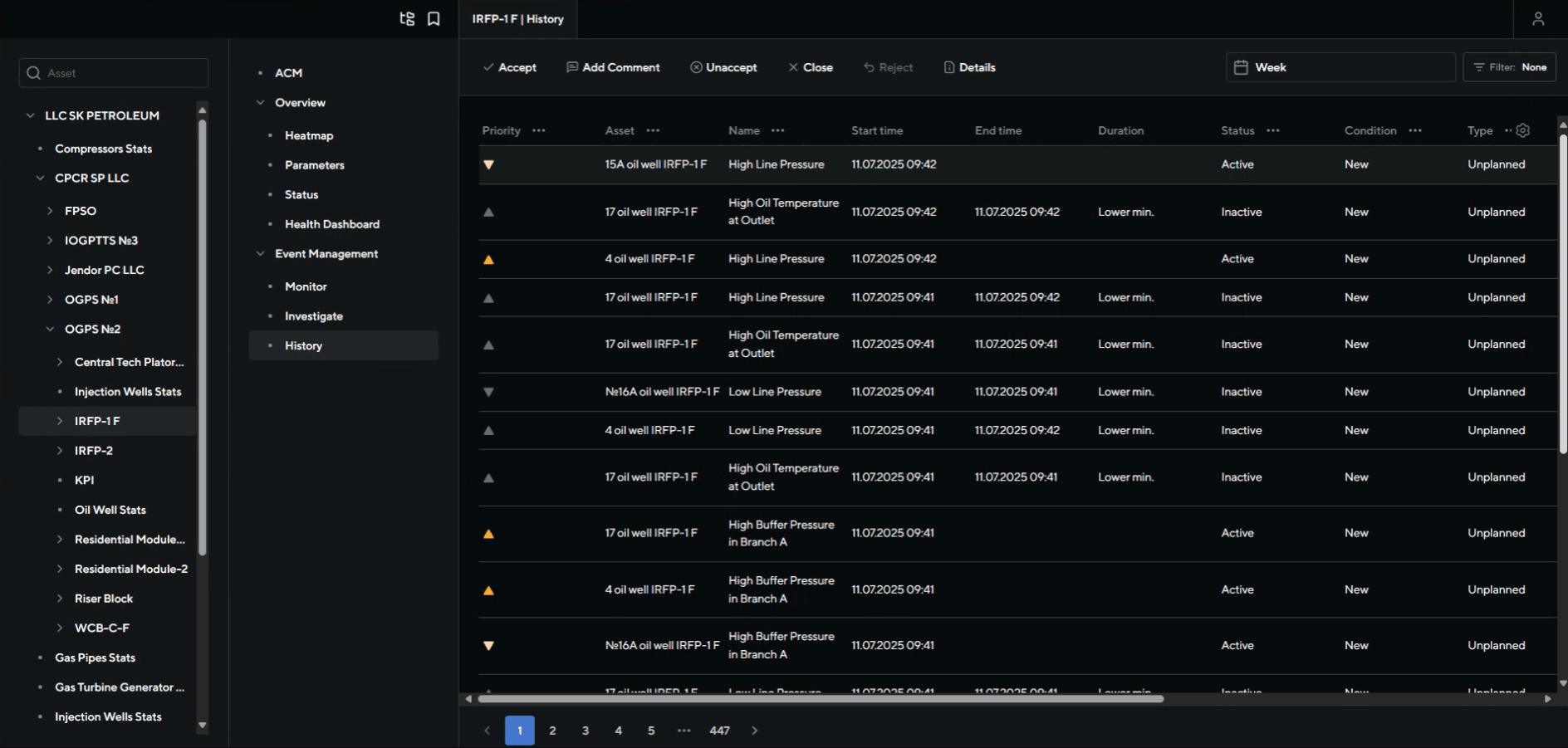
Task: Open the user profile icon
Action: pyautogui.click(x=1538, y=18)
